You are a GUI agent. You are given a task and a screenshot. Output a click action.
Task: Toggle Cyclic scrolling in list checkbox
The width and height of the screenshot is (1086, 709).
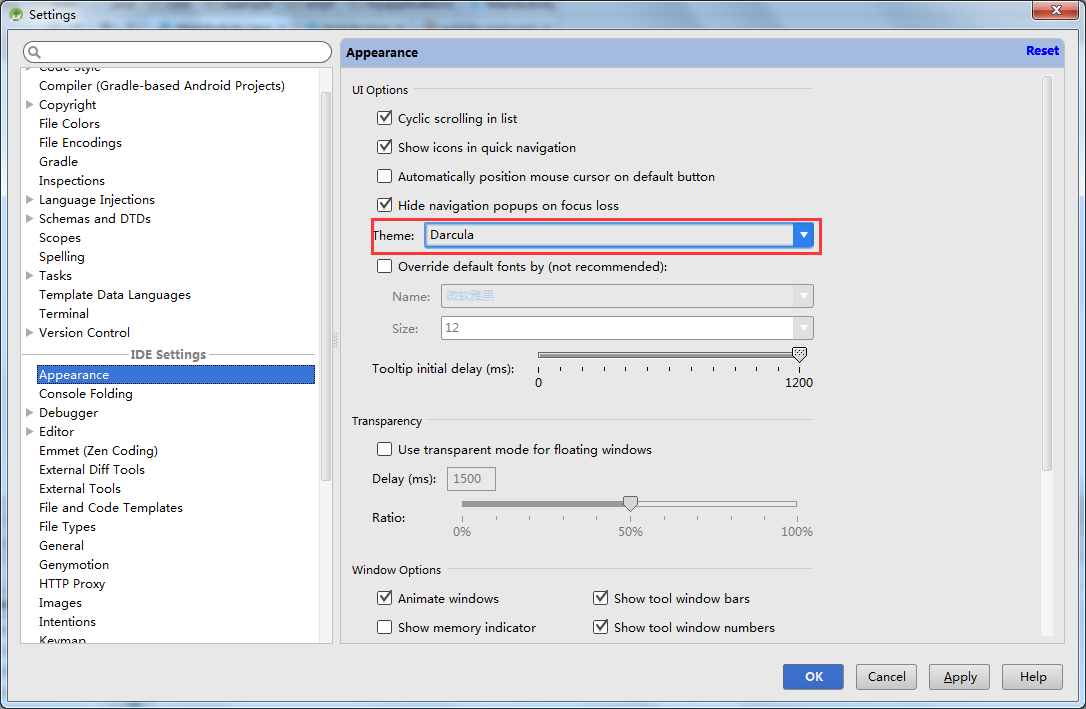[x=385, y=118]
